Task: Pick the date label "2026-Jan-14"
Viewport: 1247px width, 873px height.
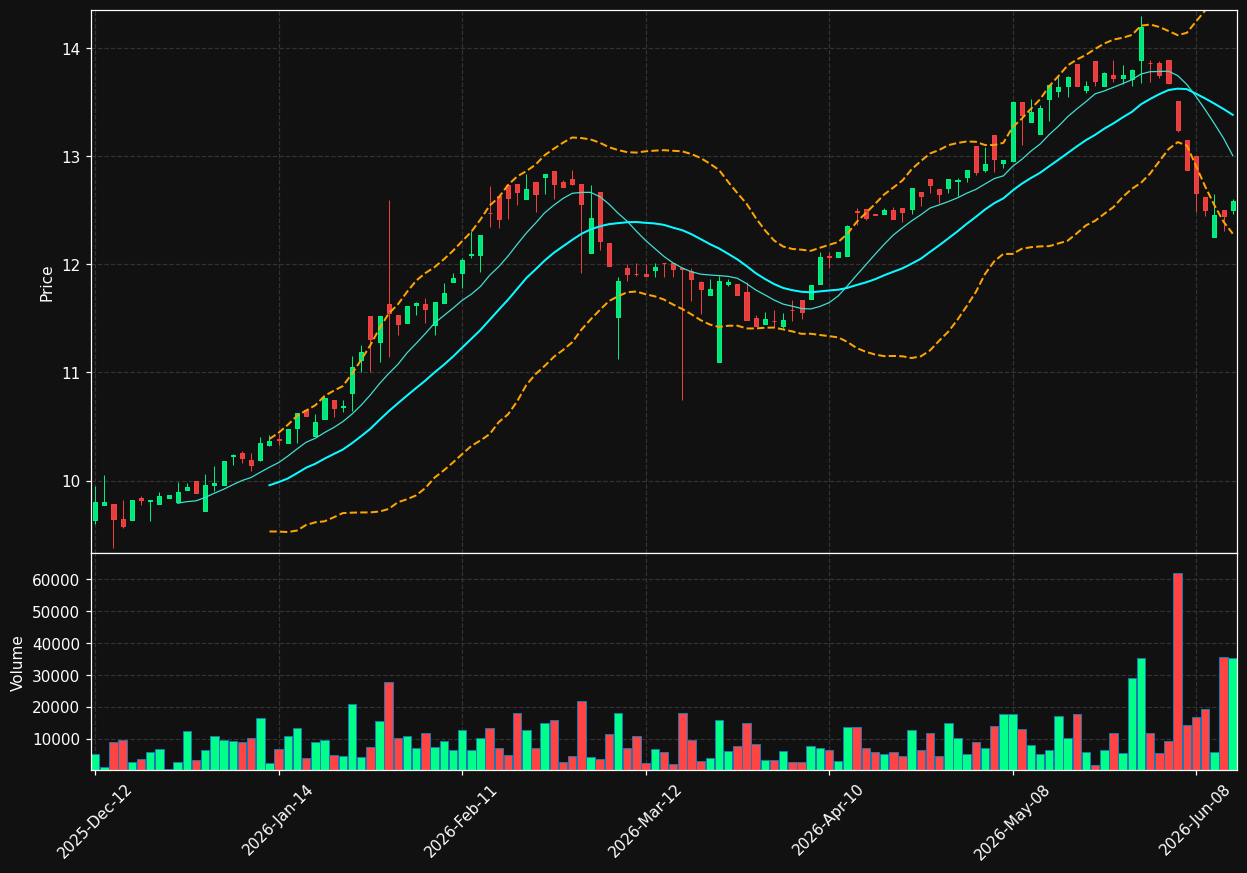Action: point(278,821)
